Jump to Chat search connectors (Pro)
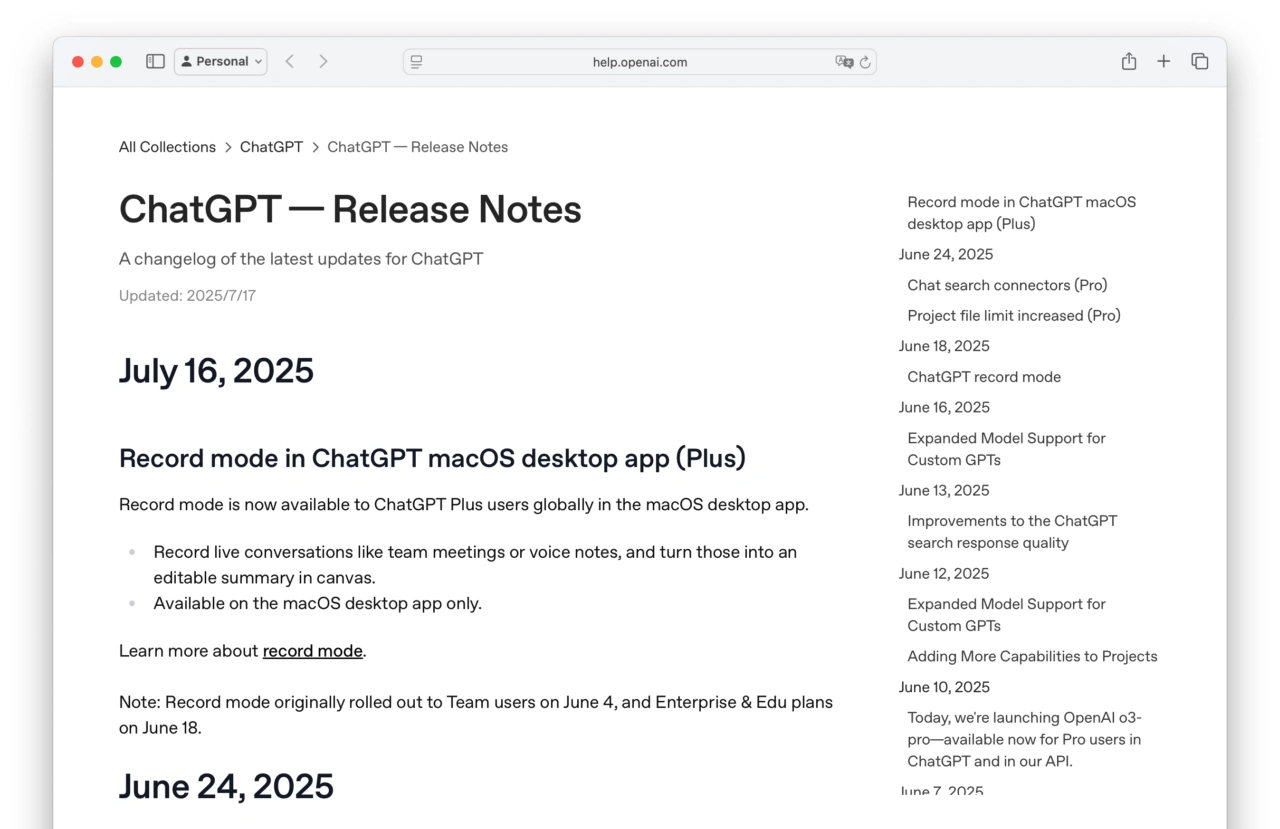This screenshot has width=1280, height=829. pyautogui.click(x=1007, y=285)
